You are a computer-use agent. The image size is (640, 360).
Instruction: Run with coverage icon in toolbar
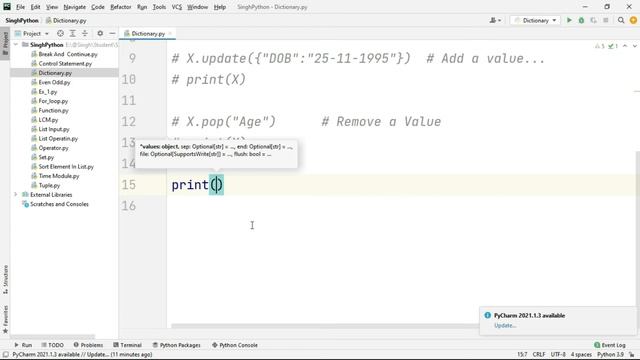tap(593, 20)
